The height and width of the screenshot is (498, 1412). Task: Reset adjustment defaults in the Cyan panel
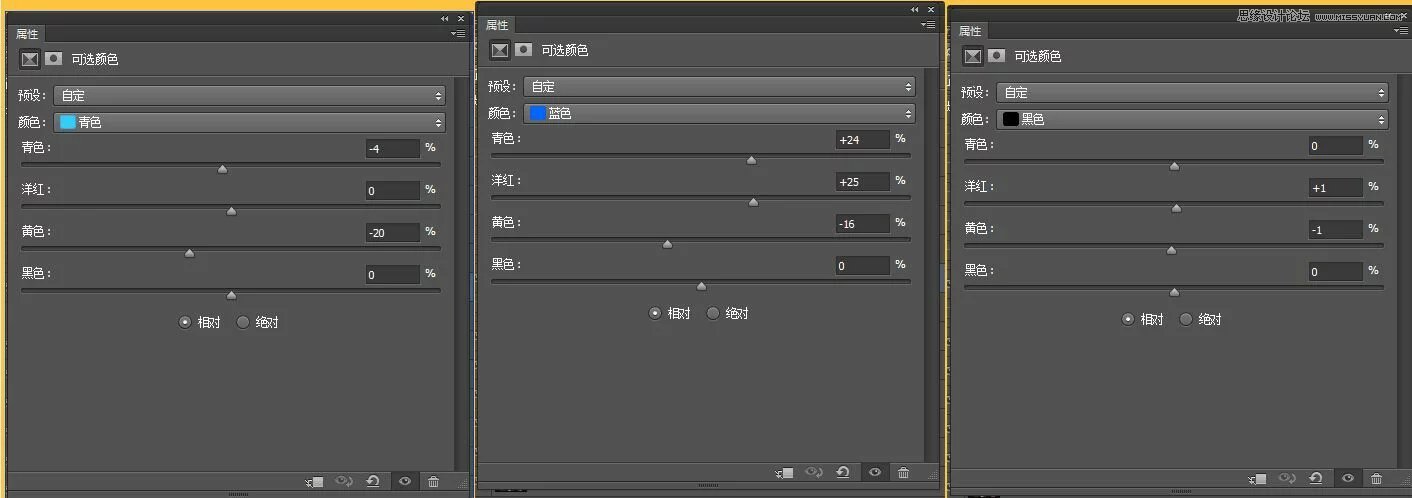coord(373,482)
